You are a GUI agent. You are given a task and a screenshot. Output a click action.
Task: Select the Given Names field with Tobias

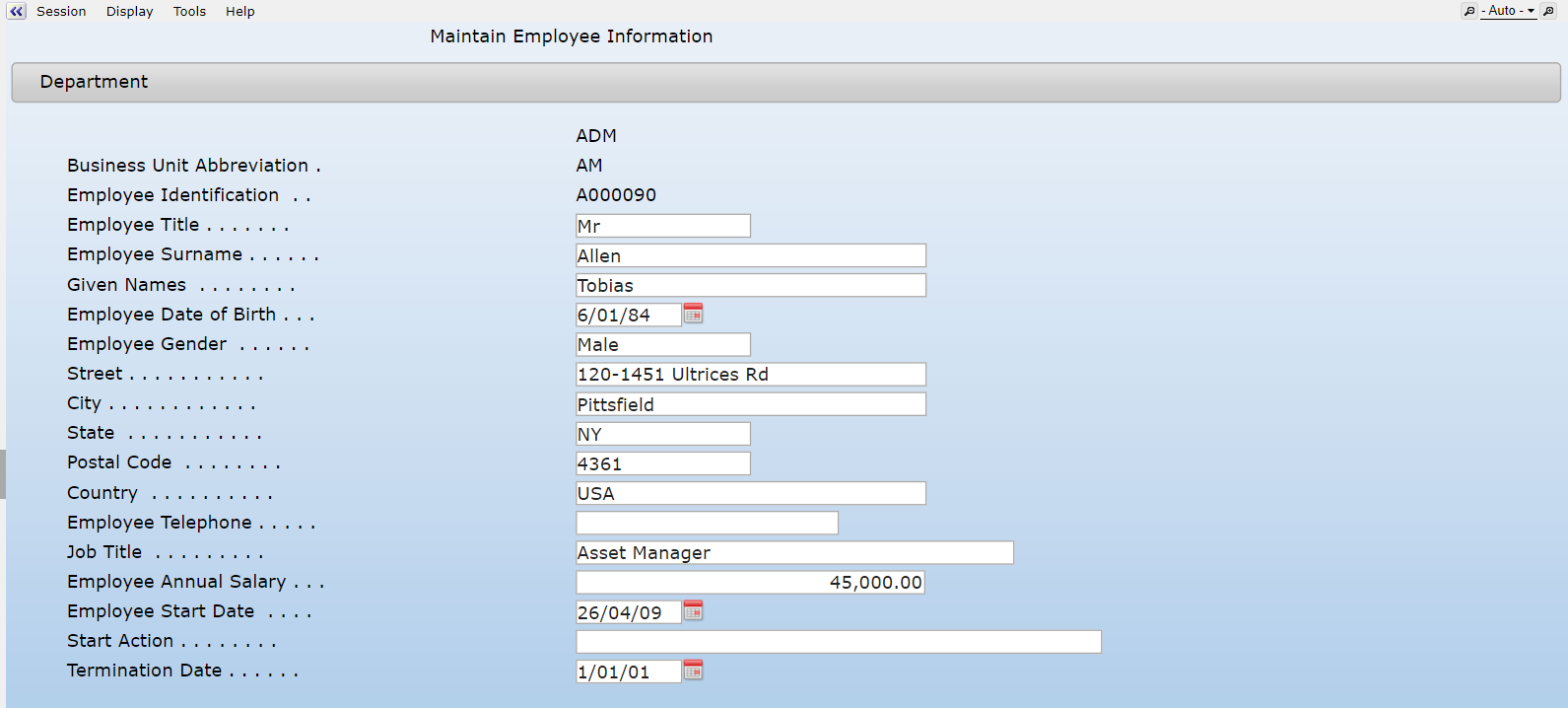(x=750, y=285)
